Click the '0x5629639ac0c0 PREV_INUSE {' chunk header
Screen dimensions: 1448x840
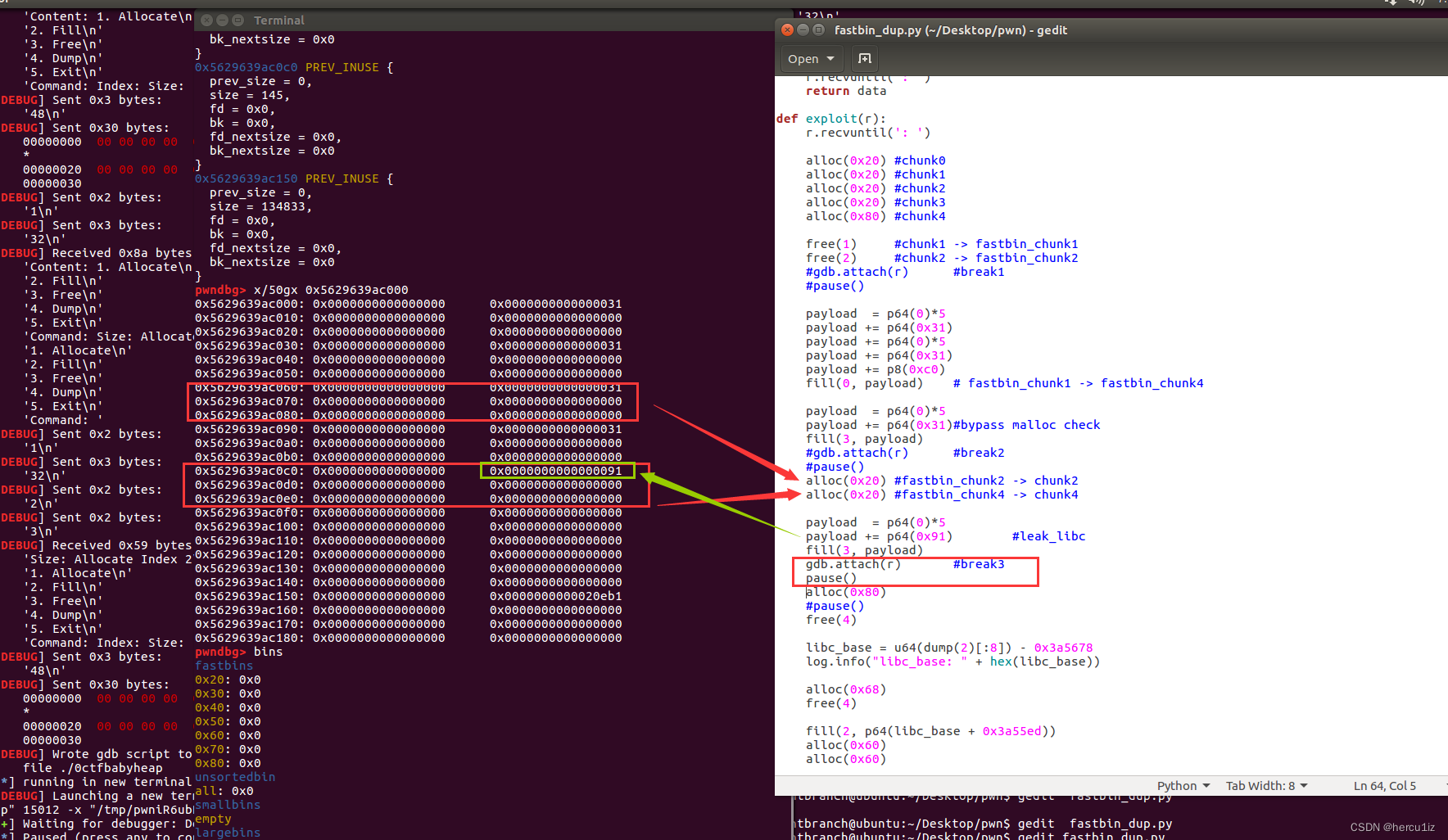pos(294,67)
